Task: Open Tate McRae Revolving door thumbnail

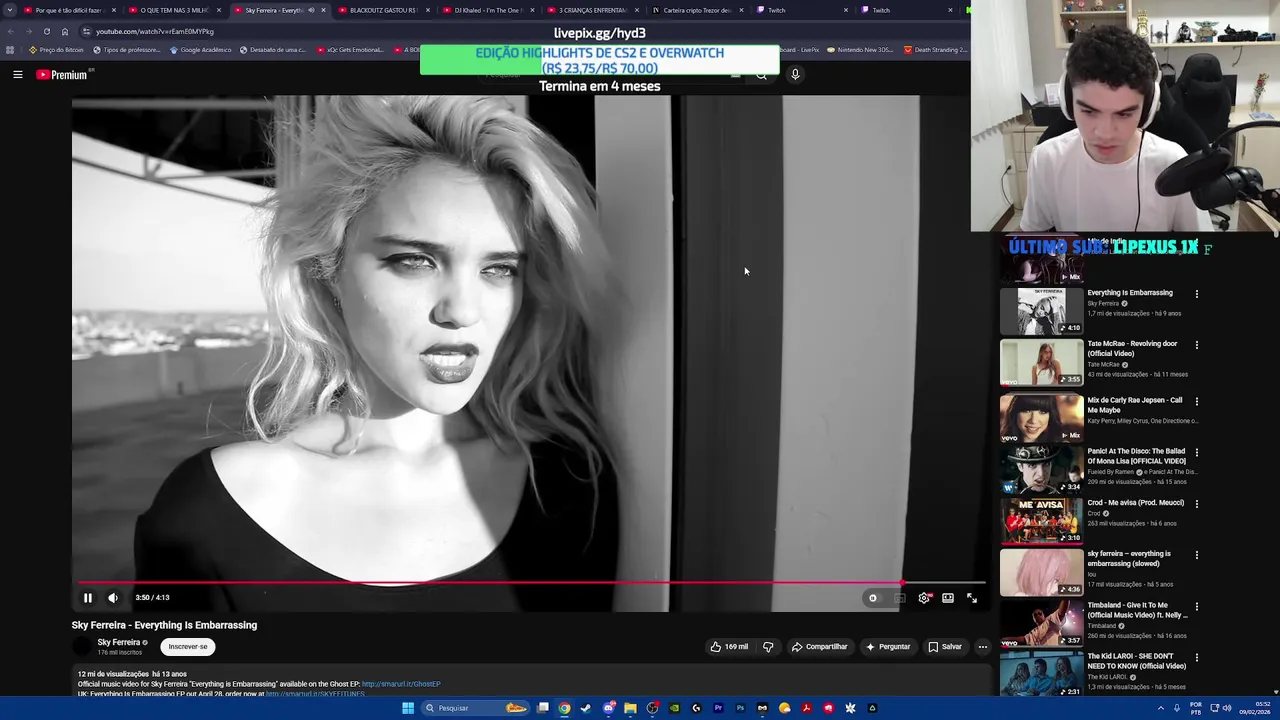Action: coord(1041,362)
